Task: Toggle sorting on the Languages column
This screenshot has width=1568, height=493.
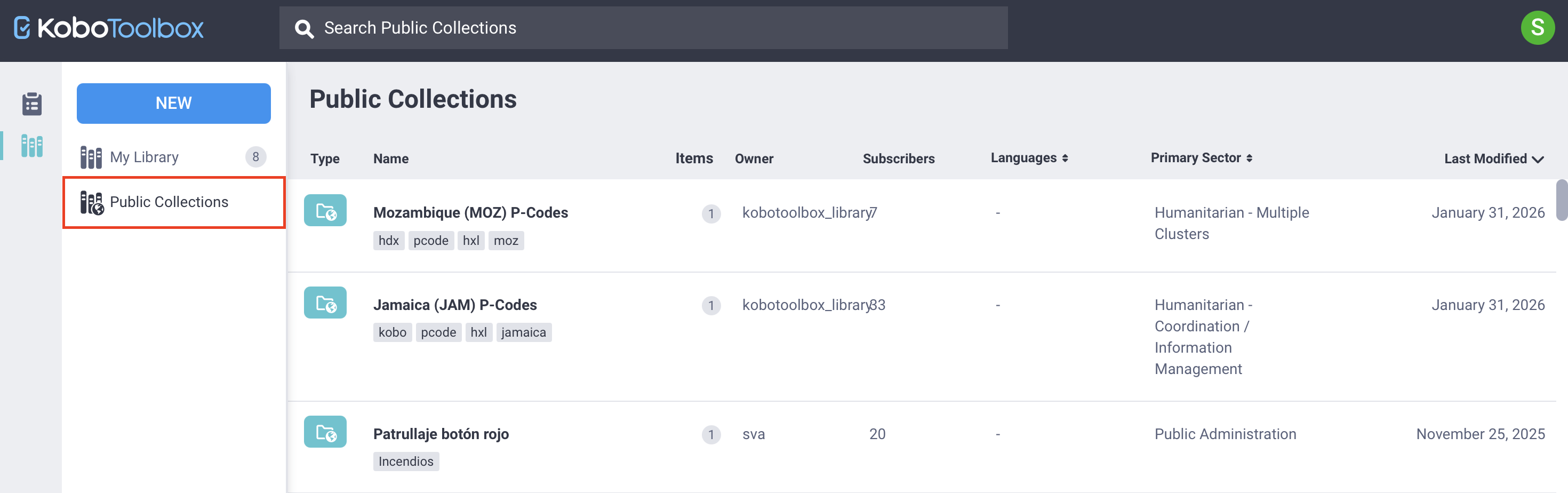Action: pos(1064,157)
